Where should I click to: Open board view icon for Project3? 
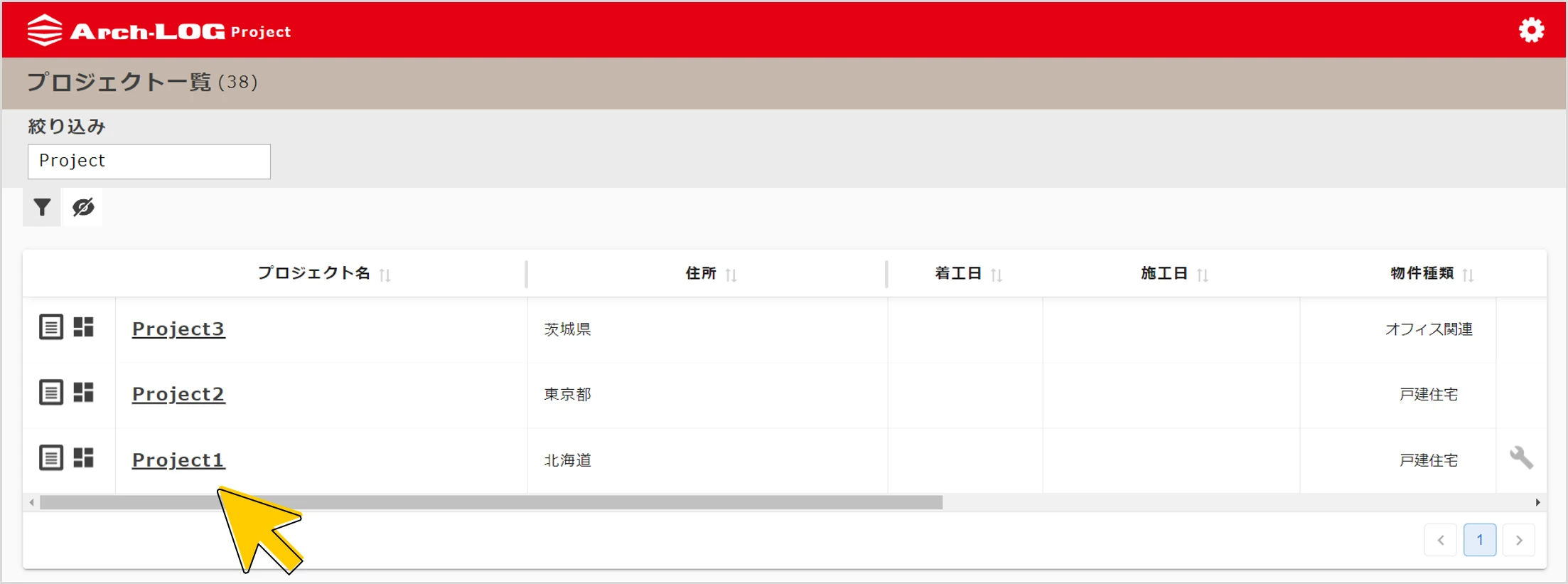(x=84, y=327)
